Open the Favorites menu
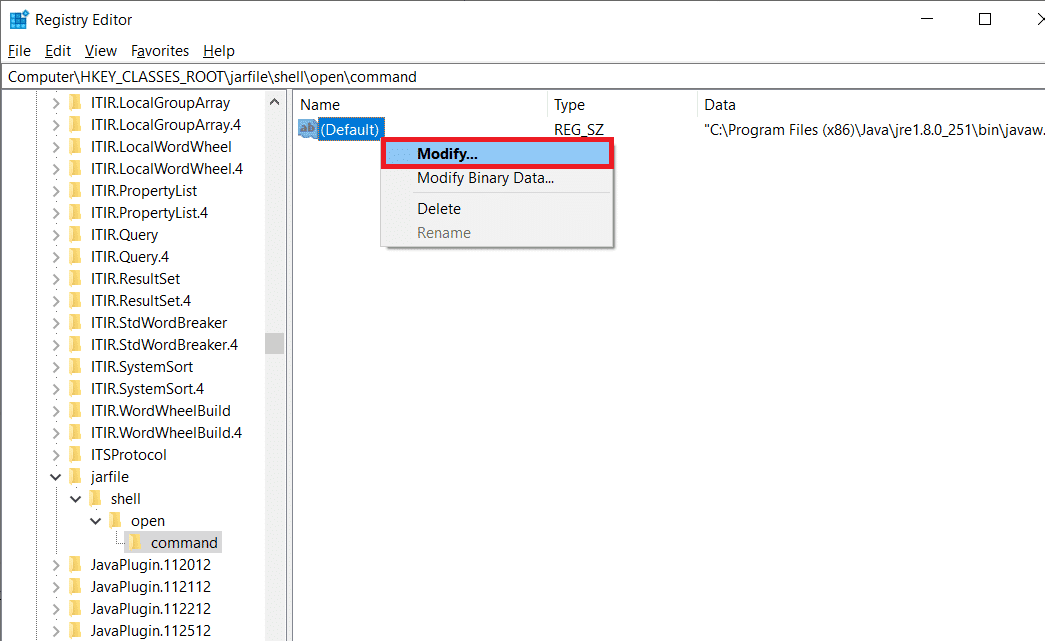This screenshot has width=1045, height=641. 160,51
